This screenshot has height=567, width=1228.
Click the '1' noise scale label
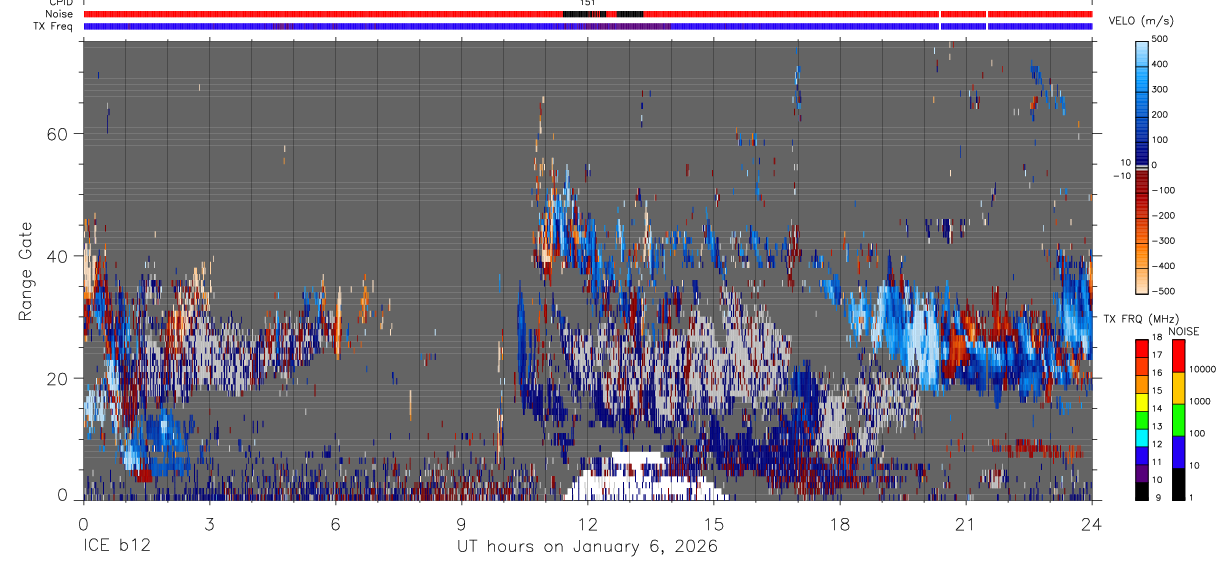1193,498
